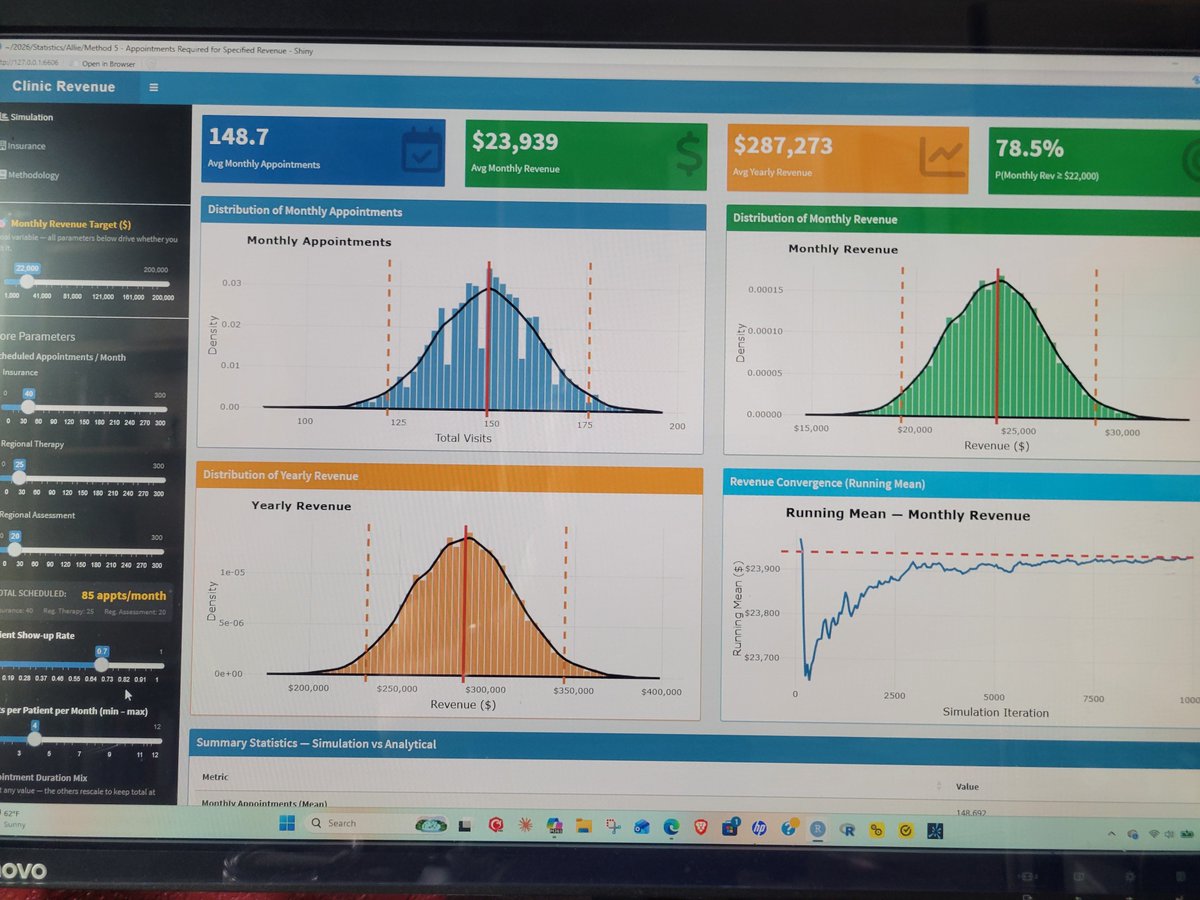Click the Regional Therapy slider handle at 25

[x=18, y=478]
